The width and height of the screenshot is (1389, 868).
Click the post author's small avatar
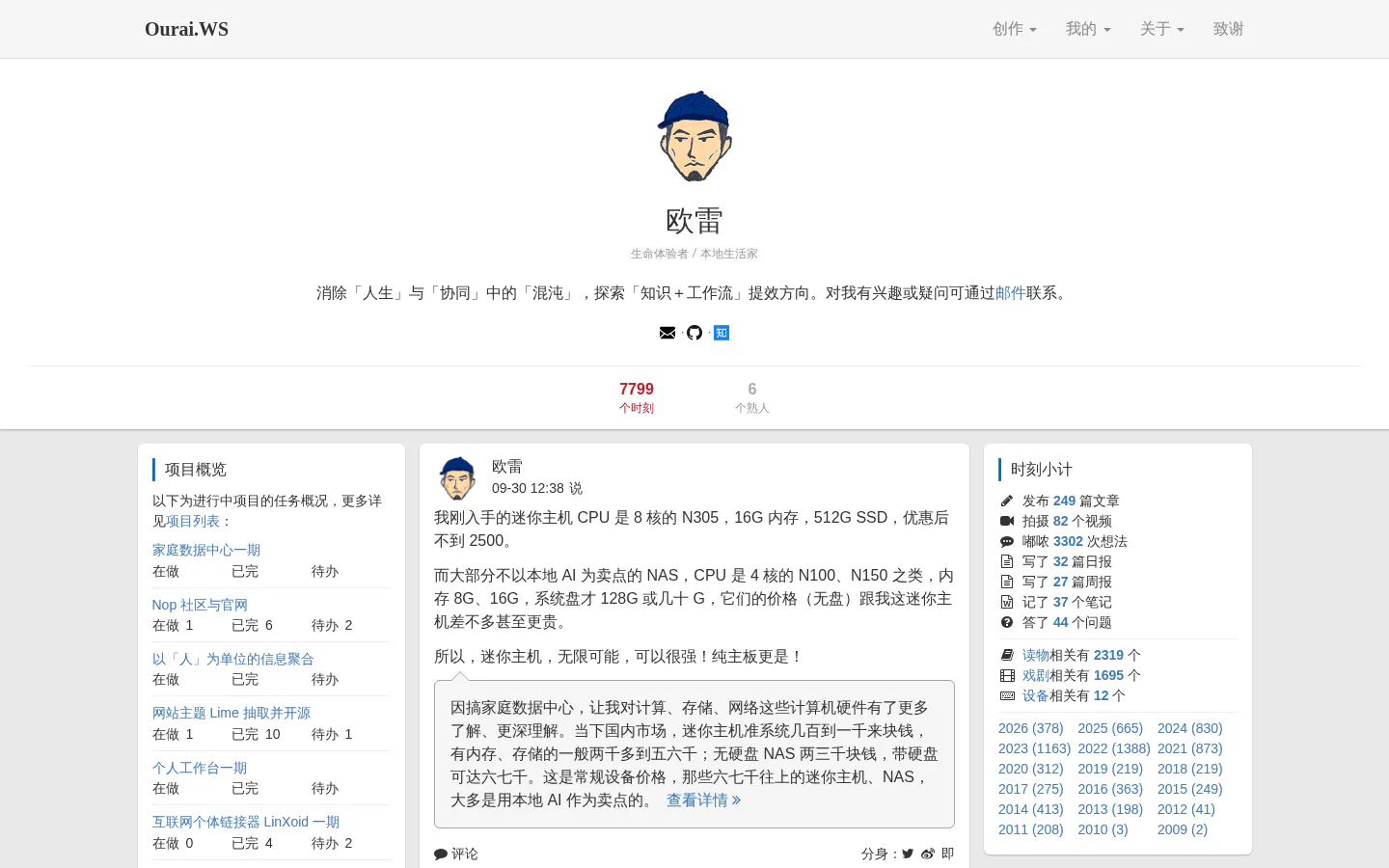point(457,477)
